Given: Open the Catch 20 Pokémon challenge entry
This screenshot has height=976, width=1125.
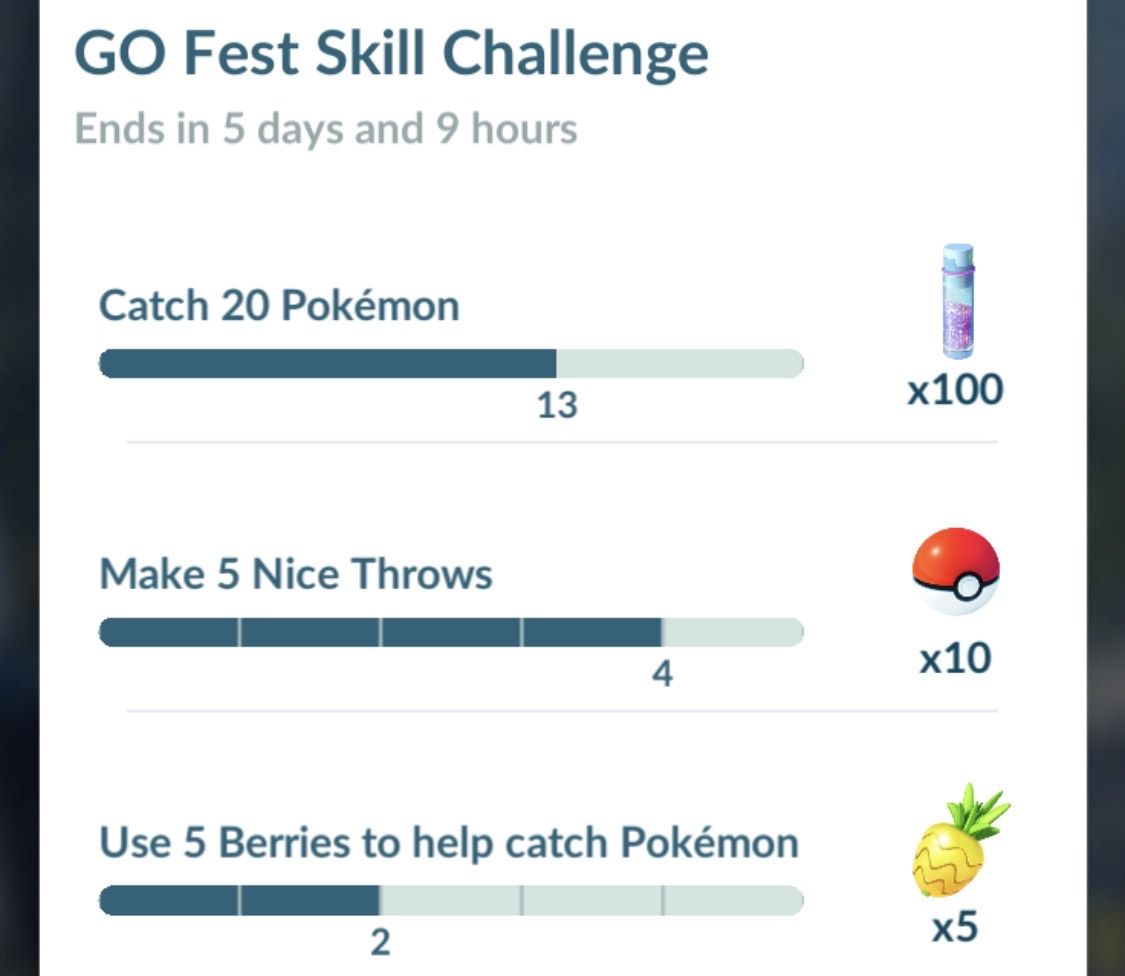Looking at the screenshot, I should (280, 305).
